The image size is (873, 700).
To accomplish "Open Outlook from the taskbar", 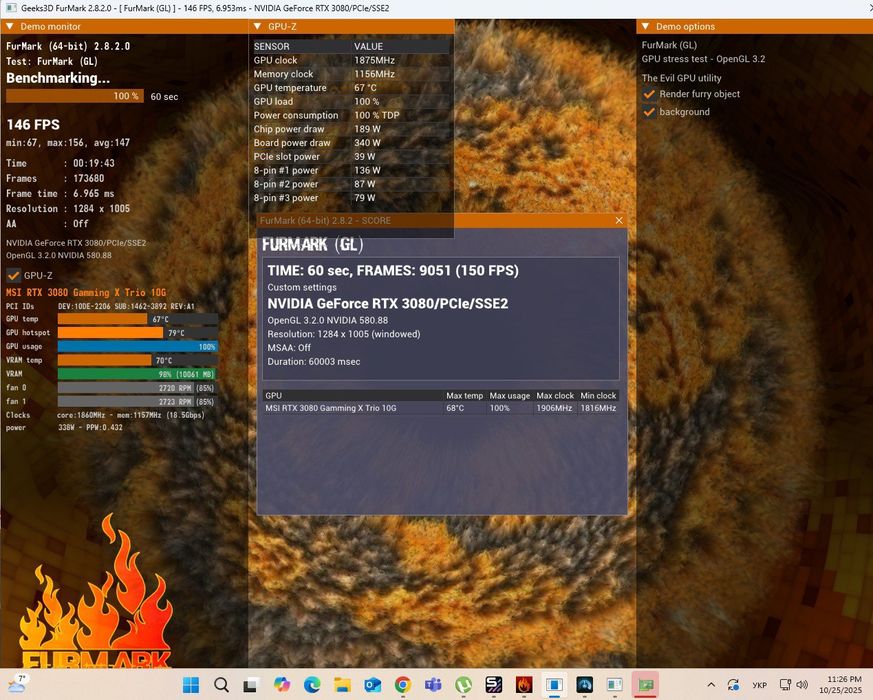I will [x=372, y=684].
